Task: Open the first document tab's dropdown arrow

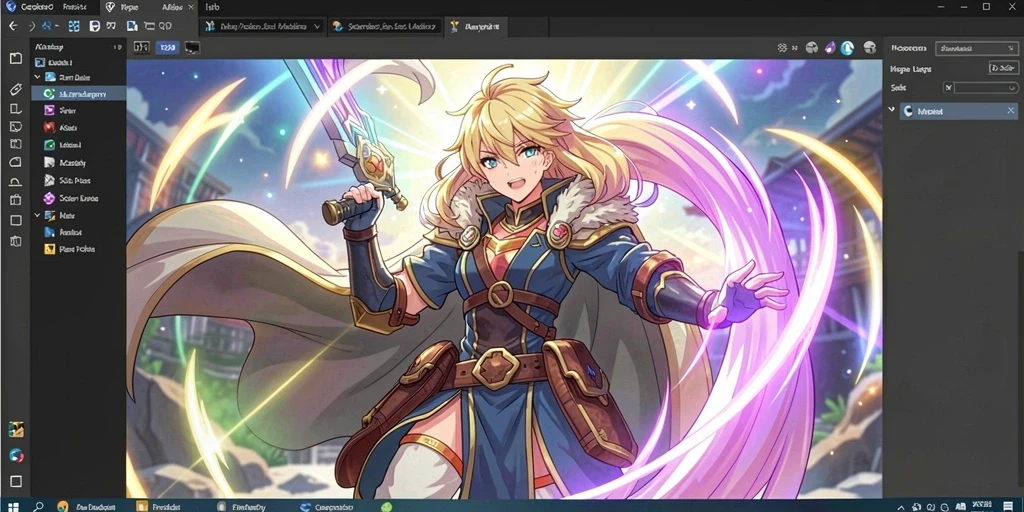Action: 317,27
